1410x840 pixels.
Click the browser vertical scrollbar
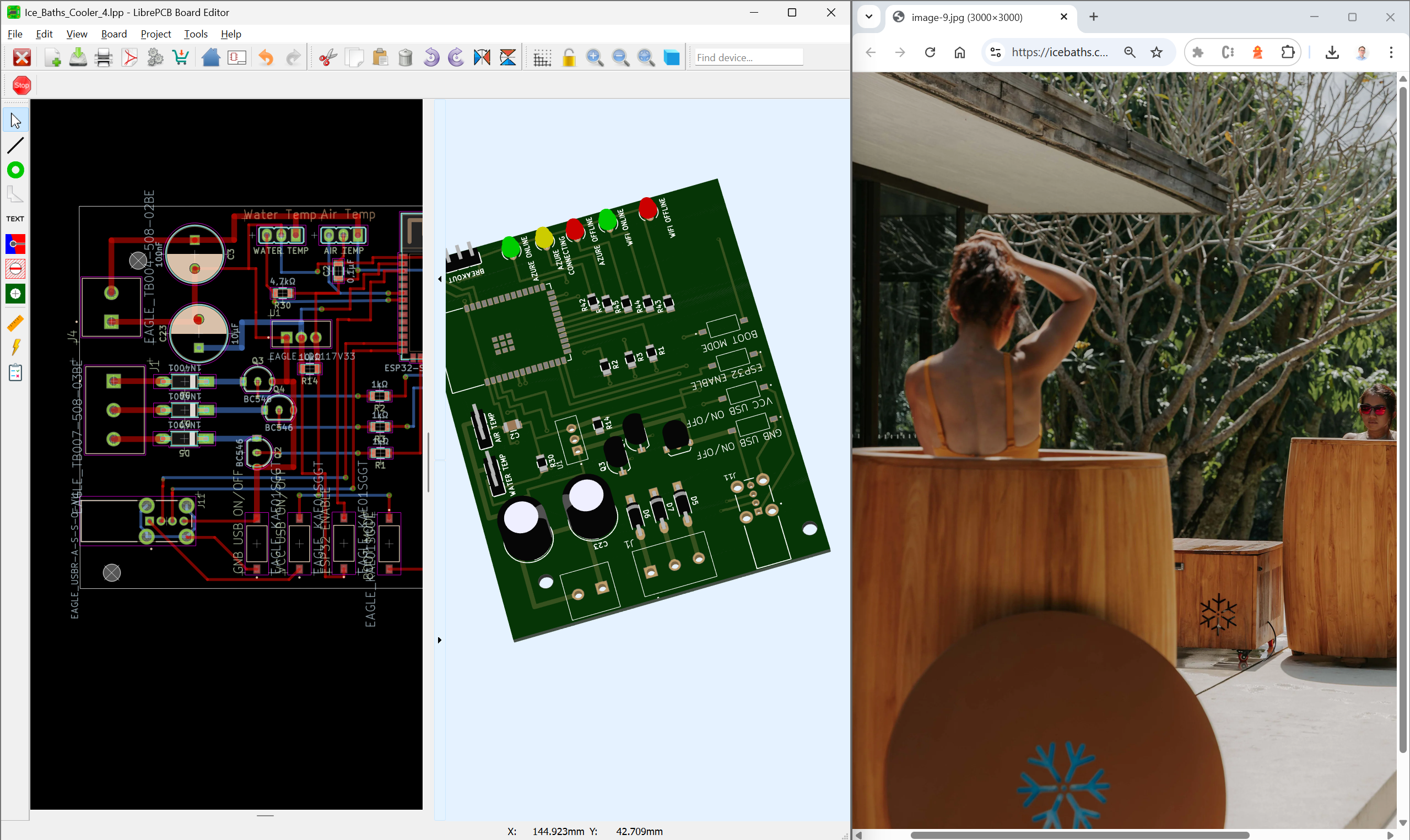(1403, 419)
